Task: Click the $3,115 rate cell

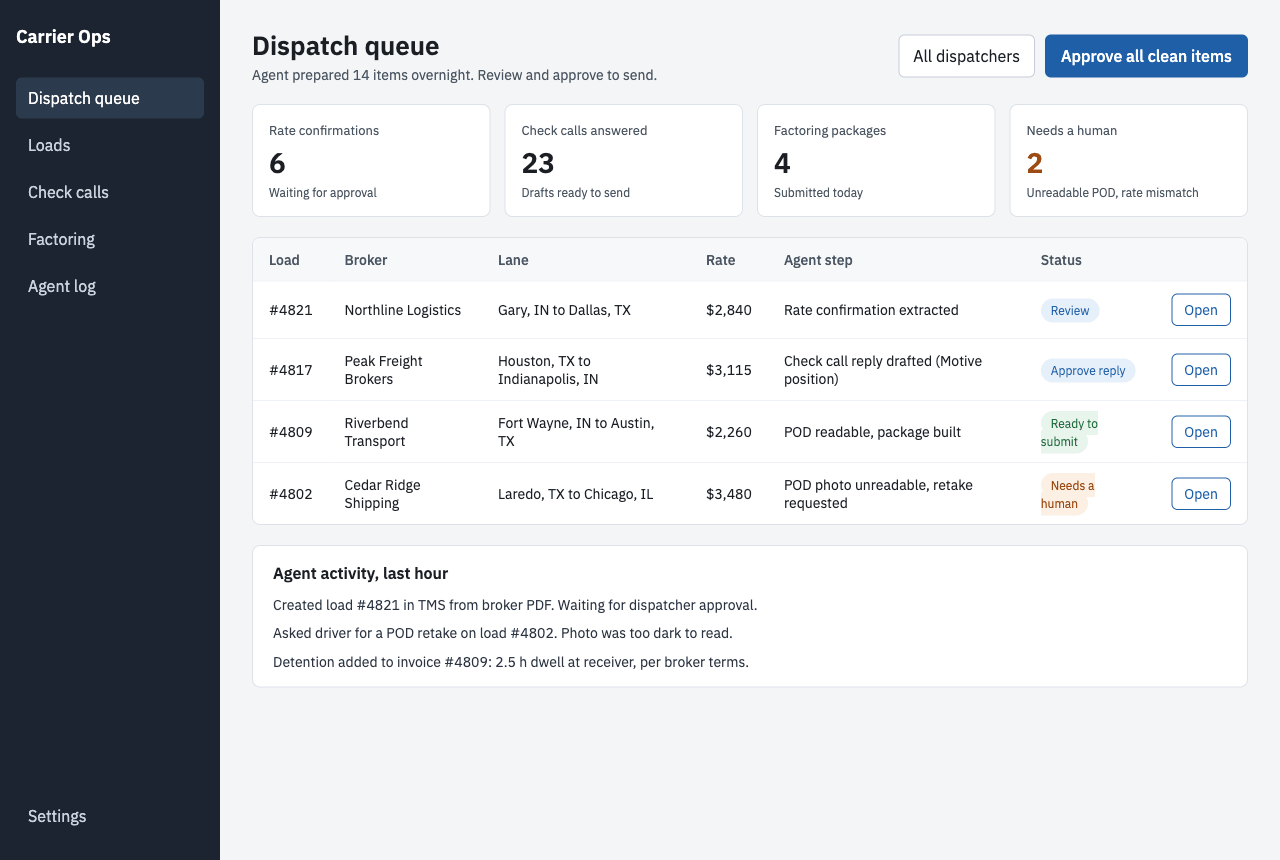Action: click(x=728, y=370)
